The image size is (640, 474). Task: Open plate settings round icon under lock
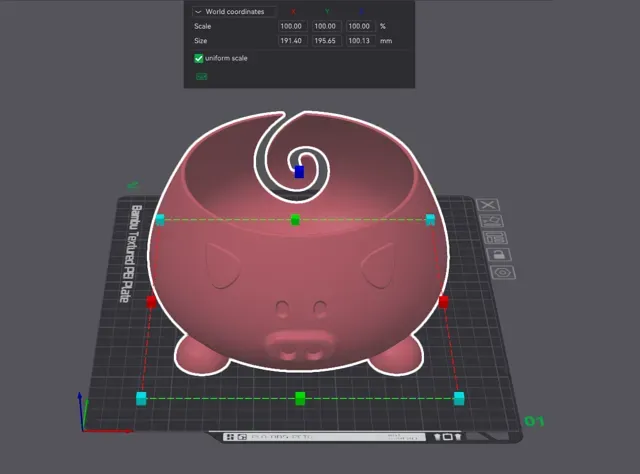503,272
